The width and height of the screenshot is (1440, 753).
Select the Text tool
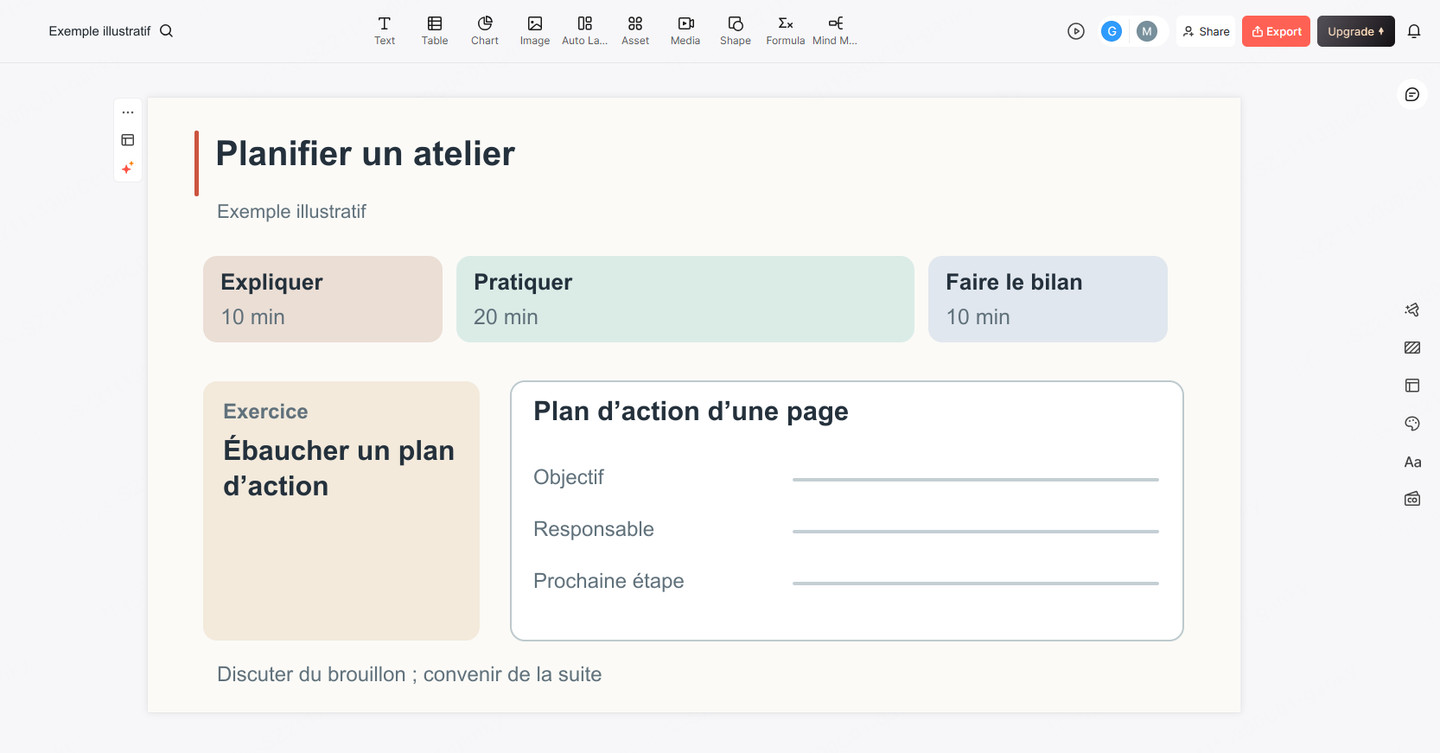click(384, 31)
